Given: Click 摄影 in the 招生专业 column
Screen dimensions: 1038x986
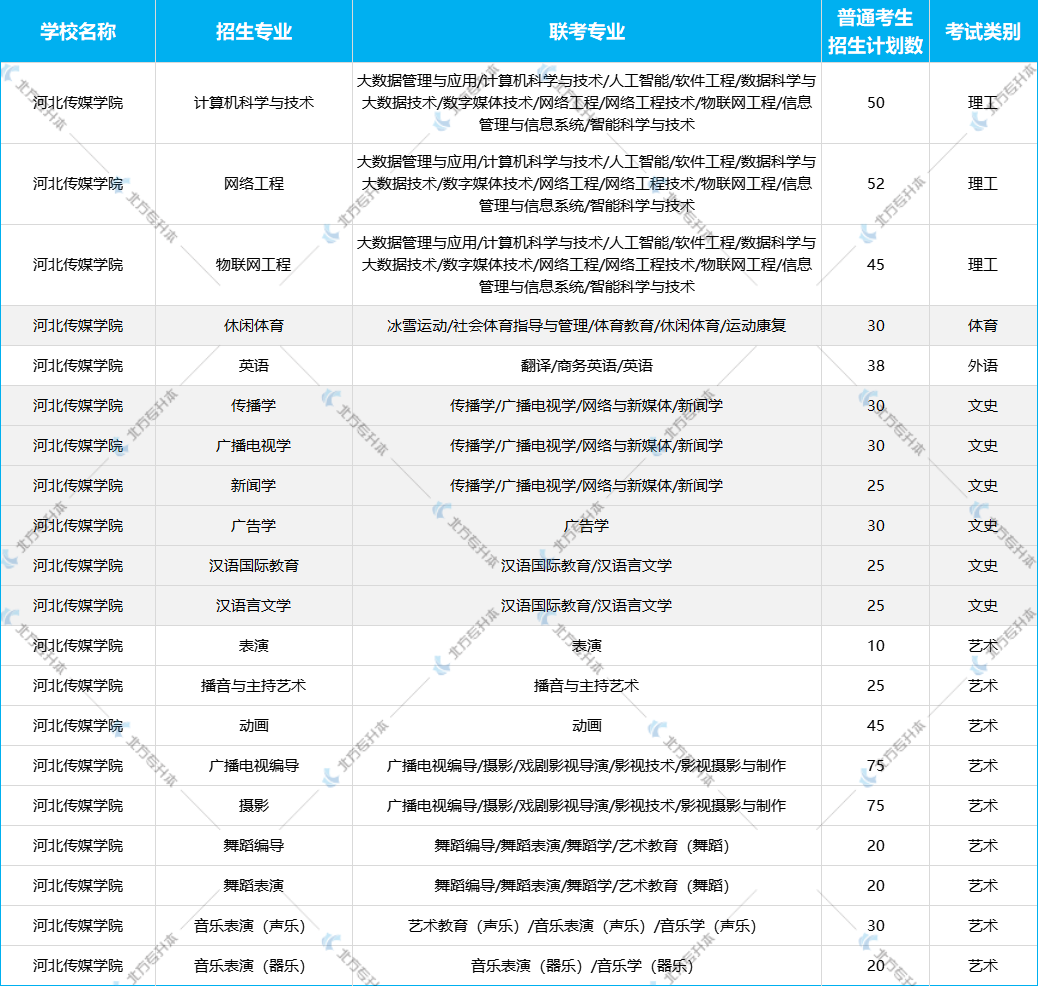Looking at the screenshot, I should pyautogui.click(x=254, y=805).
